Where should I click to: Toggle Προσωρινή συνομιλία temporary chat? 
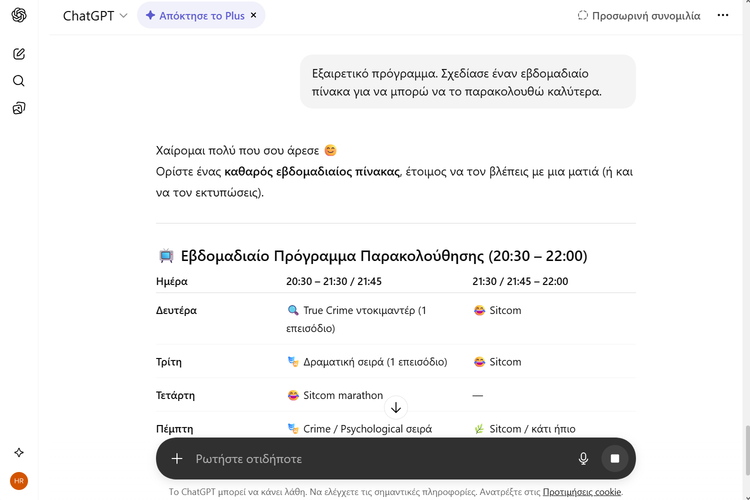639,16
